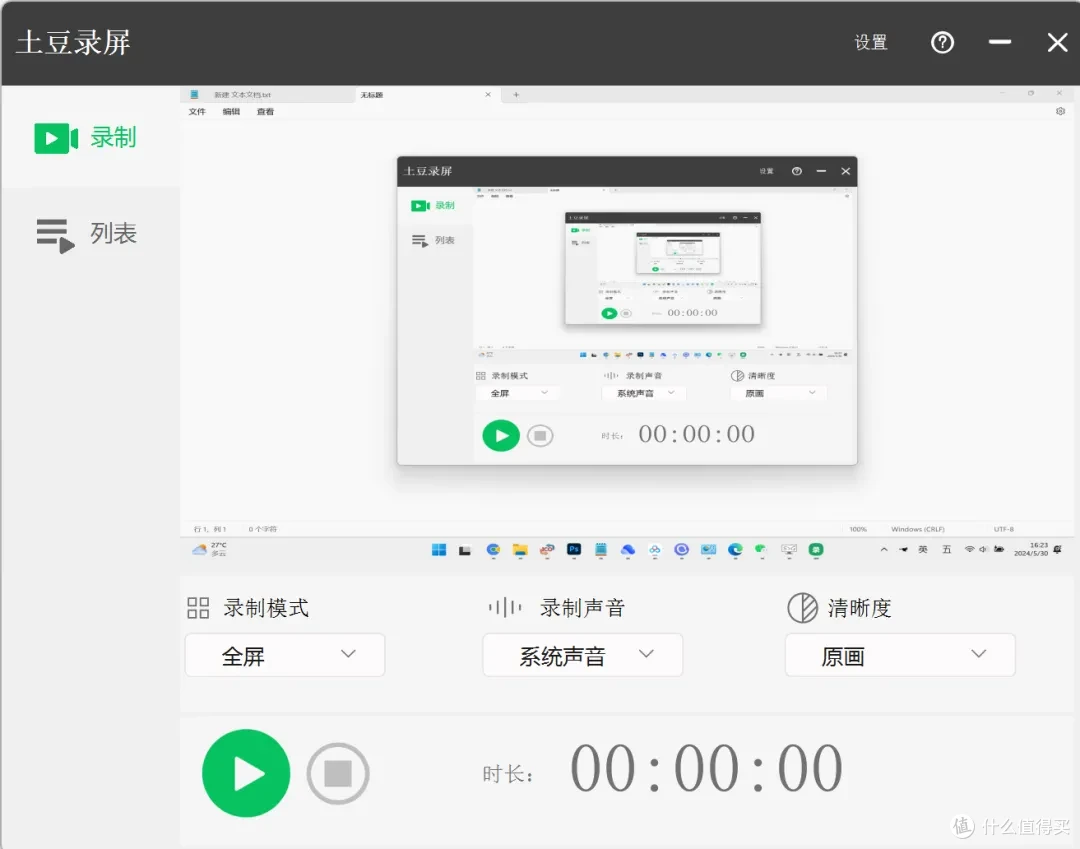Click the help question mark icon

point(942,43)
